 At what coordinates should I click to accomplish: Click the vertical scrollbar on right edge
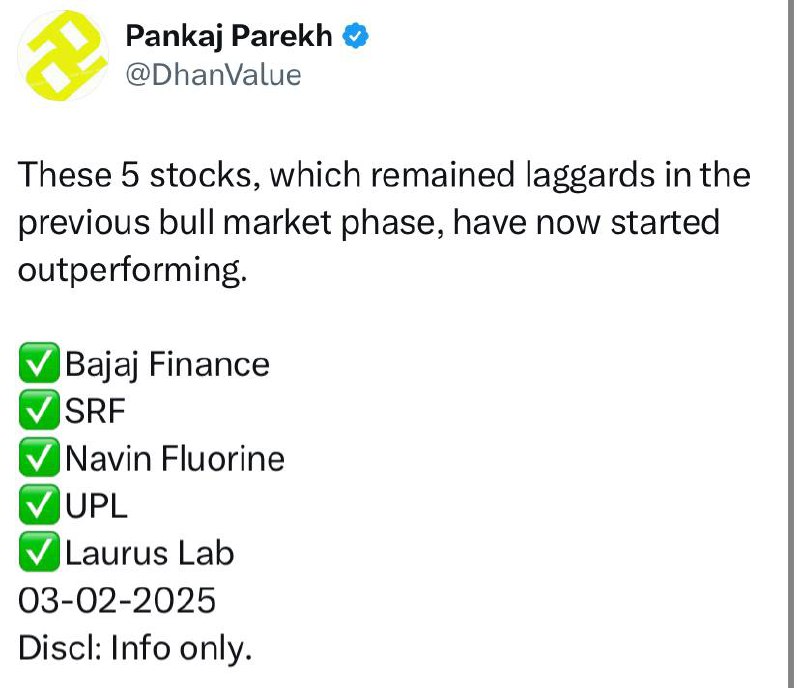(791, 344)
